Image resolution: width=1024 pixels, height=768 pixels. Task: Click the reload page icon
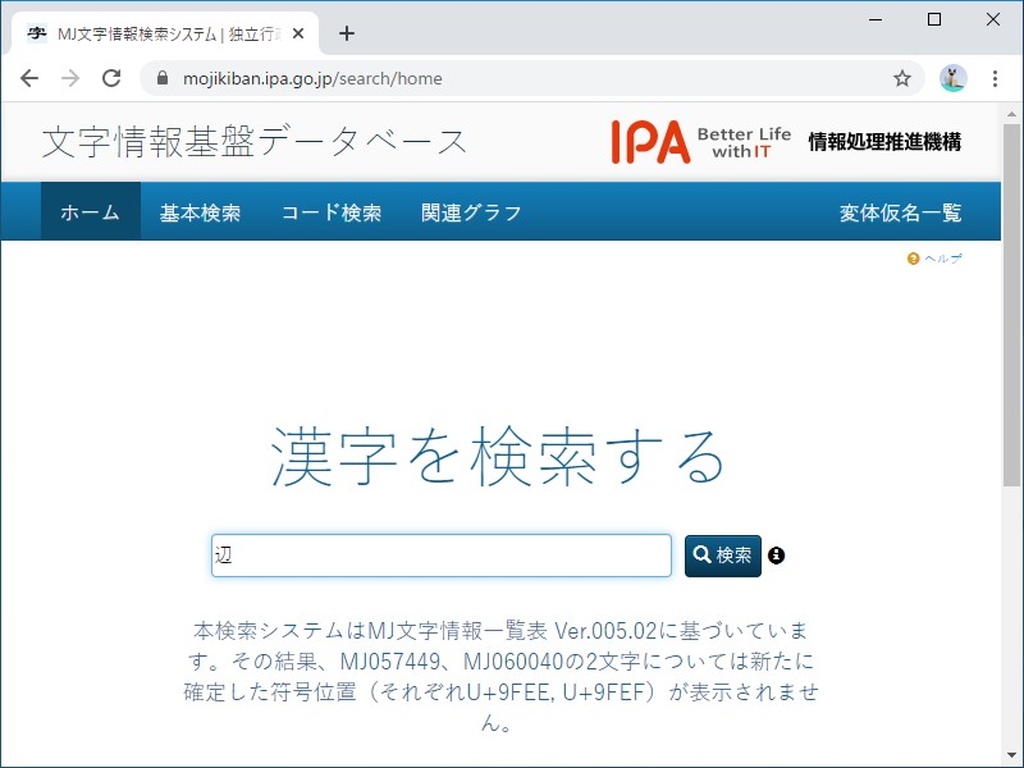[111, 77]
